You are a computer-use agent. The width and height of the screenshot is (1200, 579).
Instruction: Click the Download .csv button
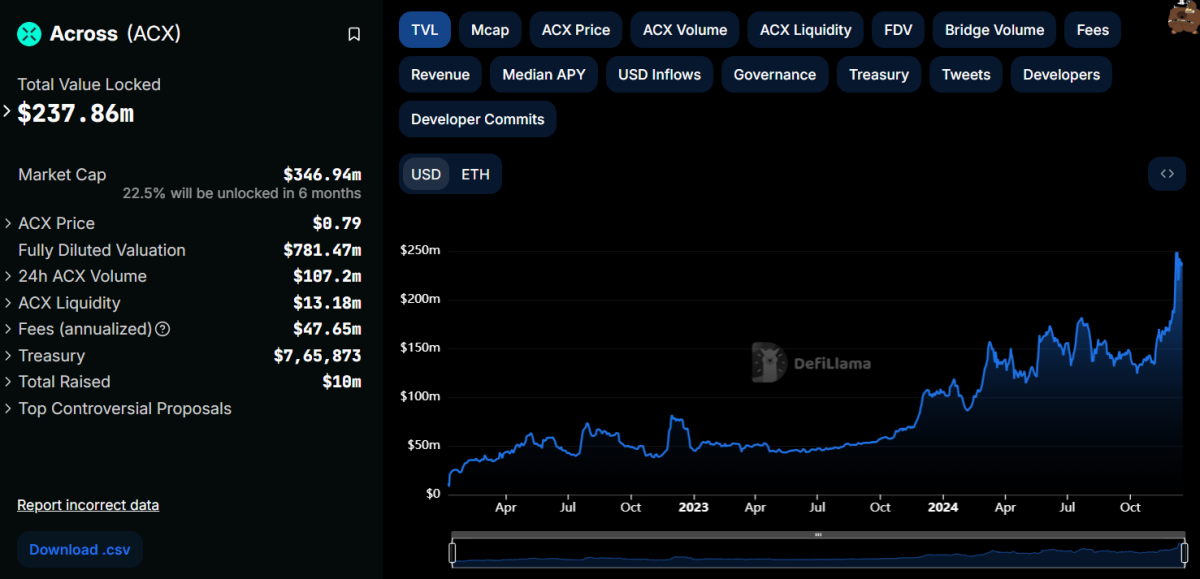coord(80,550)
